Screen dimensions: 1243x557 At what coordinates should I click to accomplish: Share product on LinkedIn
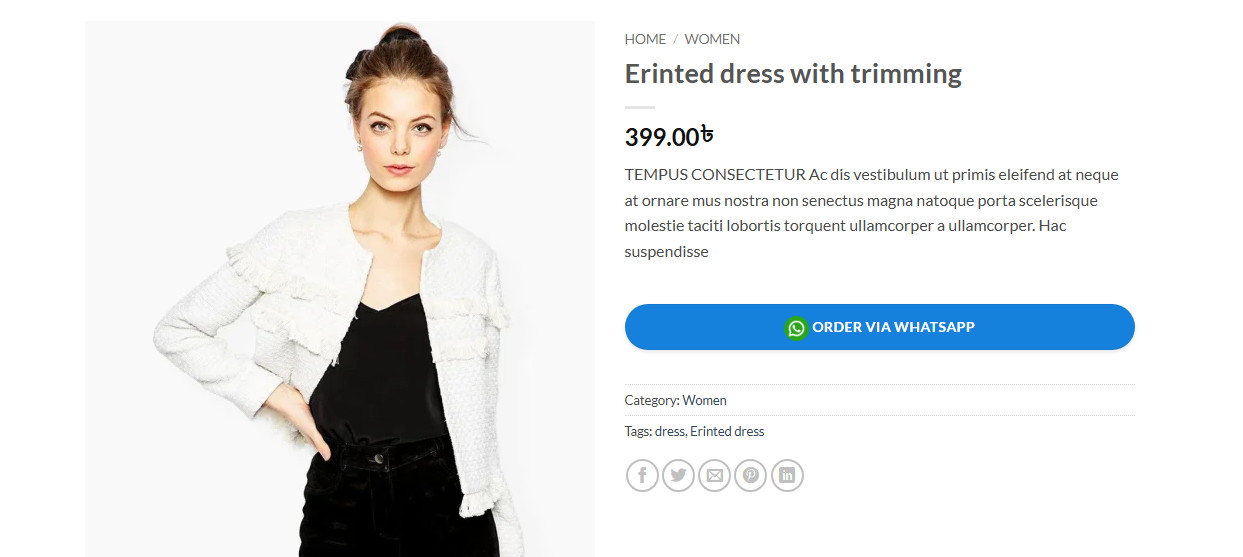(787, 475)
